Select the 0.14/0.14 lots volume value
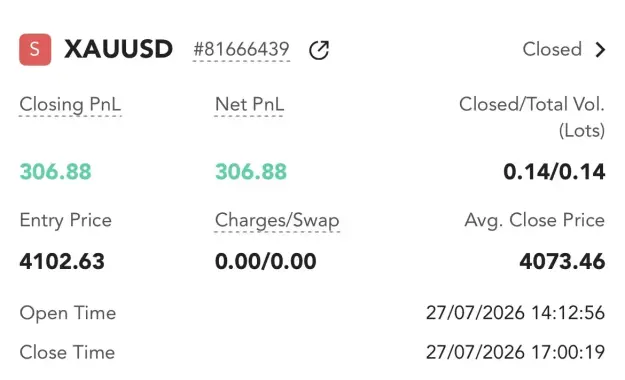 [554, 172]
